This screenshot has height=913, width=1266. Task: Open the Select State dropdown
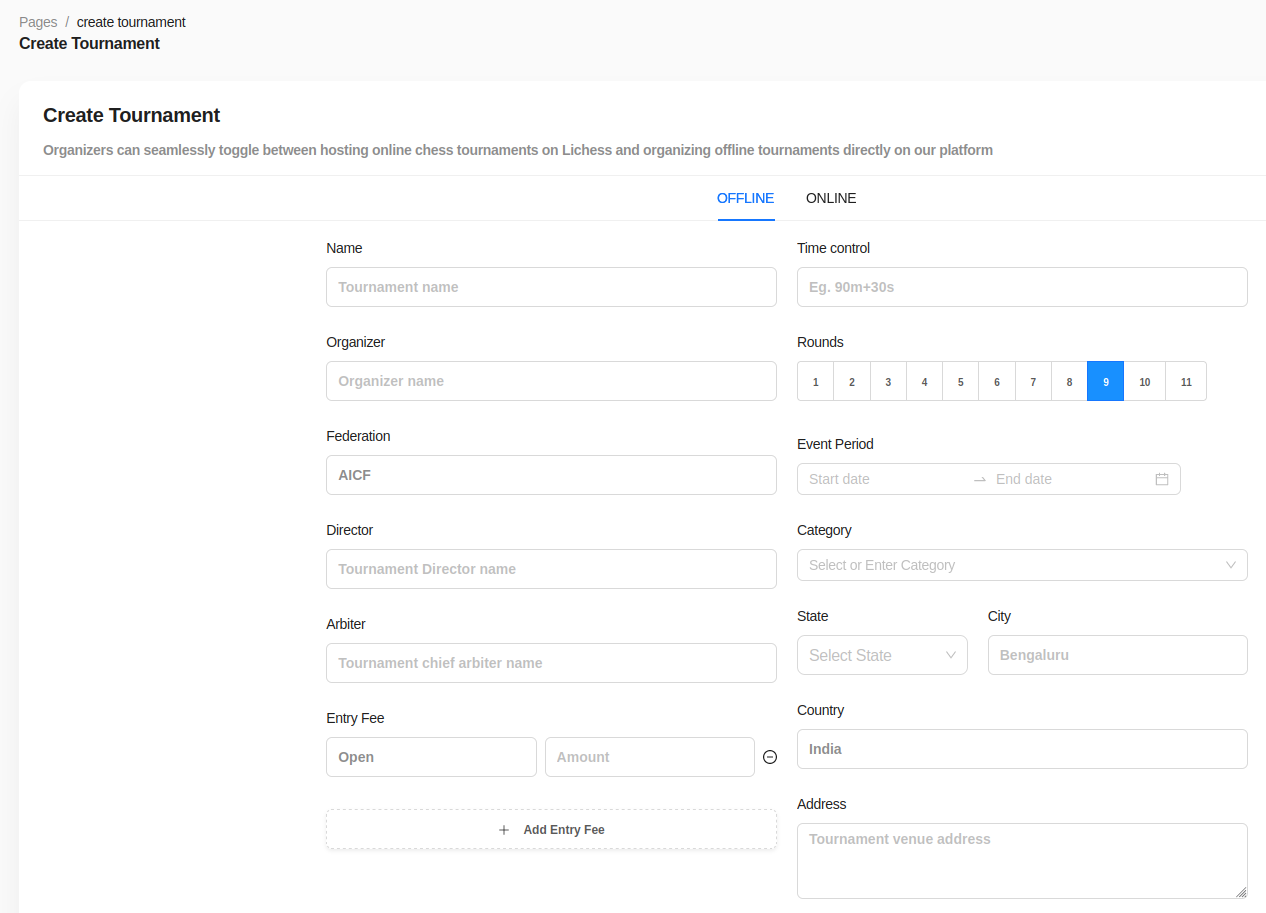click(882, 655)
